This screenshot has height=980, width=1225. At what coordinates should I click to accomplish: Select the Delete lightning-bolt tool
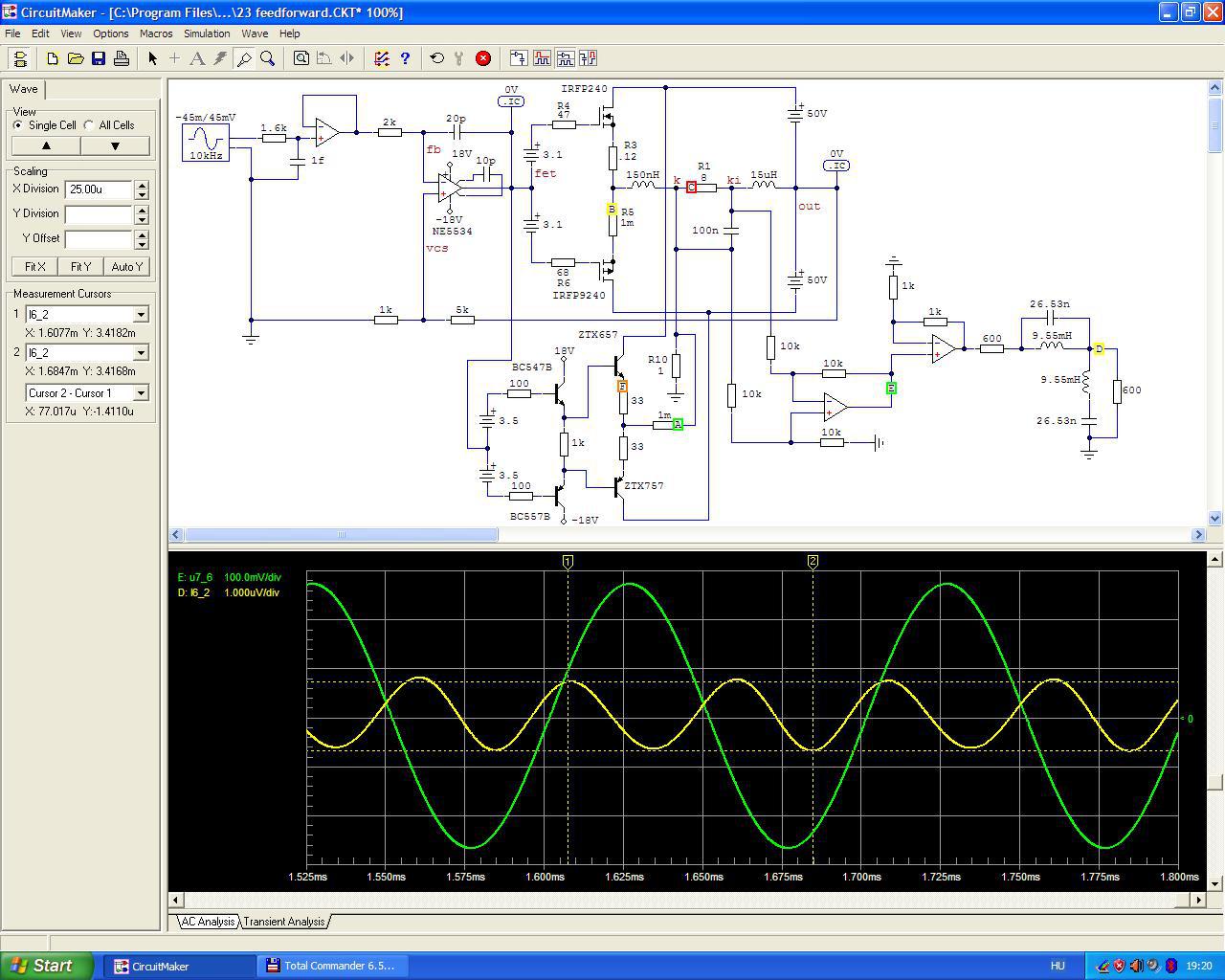pyautogui.click(x=221, y=58)
